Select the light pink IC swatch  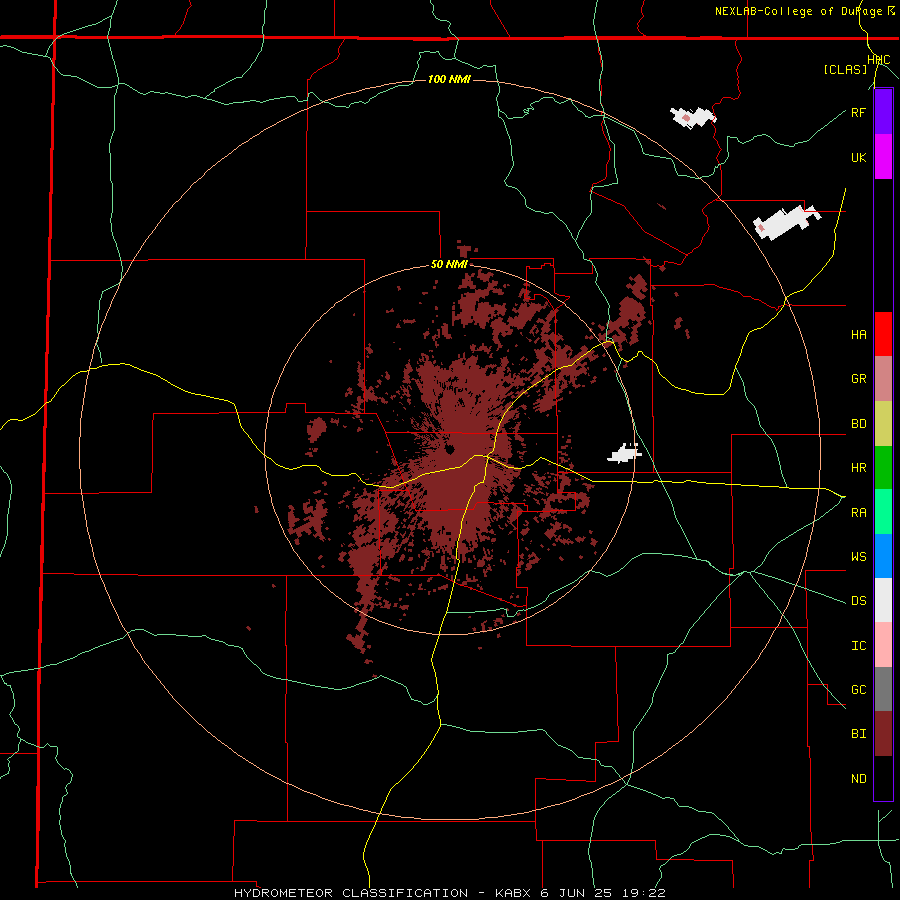pyautogui.click(x=883, y=645)
